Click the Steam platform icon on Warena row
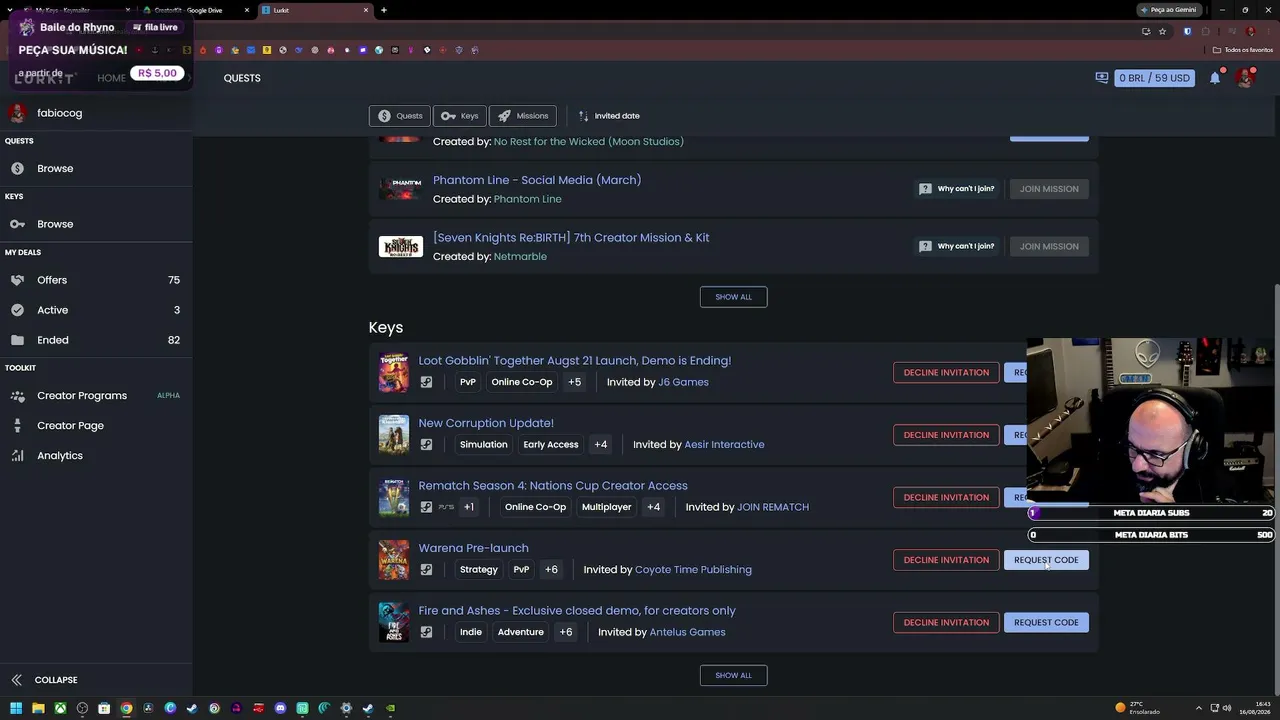The height and width of the screenshot is (720, 1280). (426, 570)
